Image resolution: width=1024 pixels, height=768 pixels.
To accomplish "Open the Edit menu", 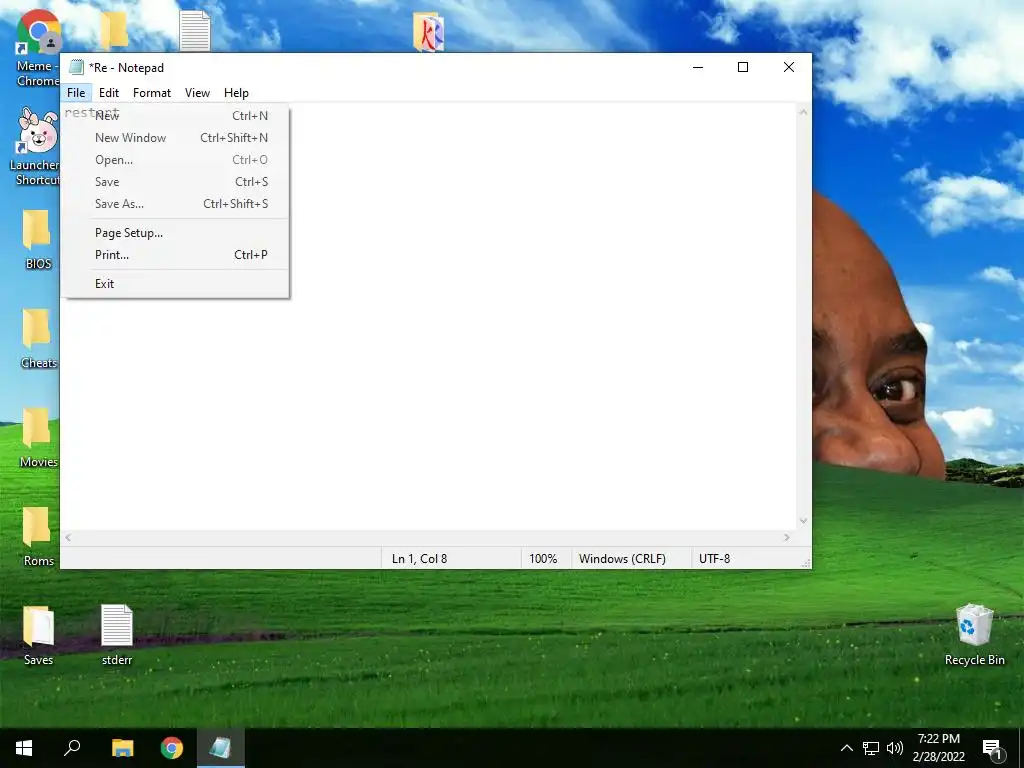I will coord(108,93).
